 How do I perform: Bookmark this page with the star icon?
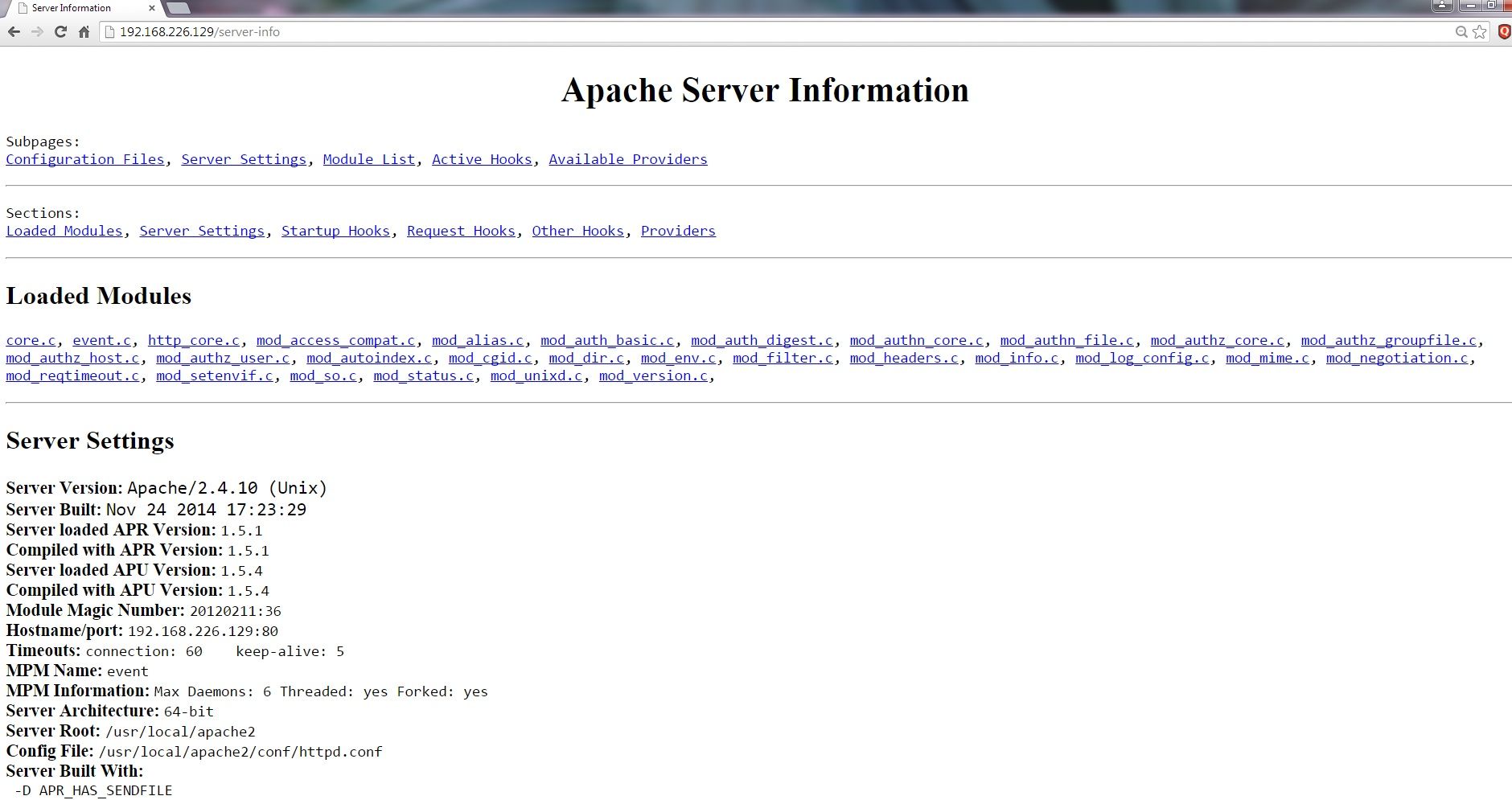pos(1480,32)
